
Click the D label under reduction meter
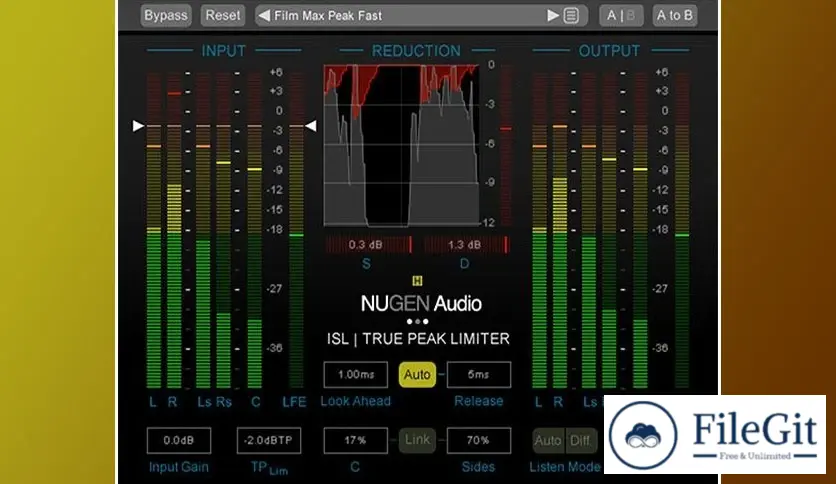click(464, 264)
